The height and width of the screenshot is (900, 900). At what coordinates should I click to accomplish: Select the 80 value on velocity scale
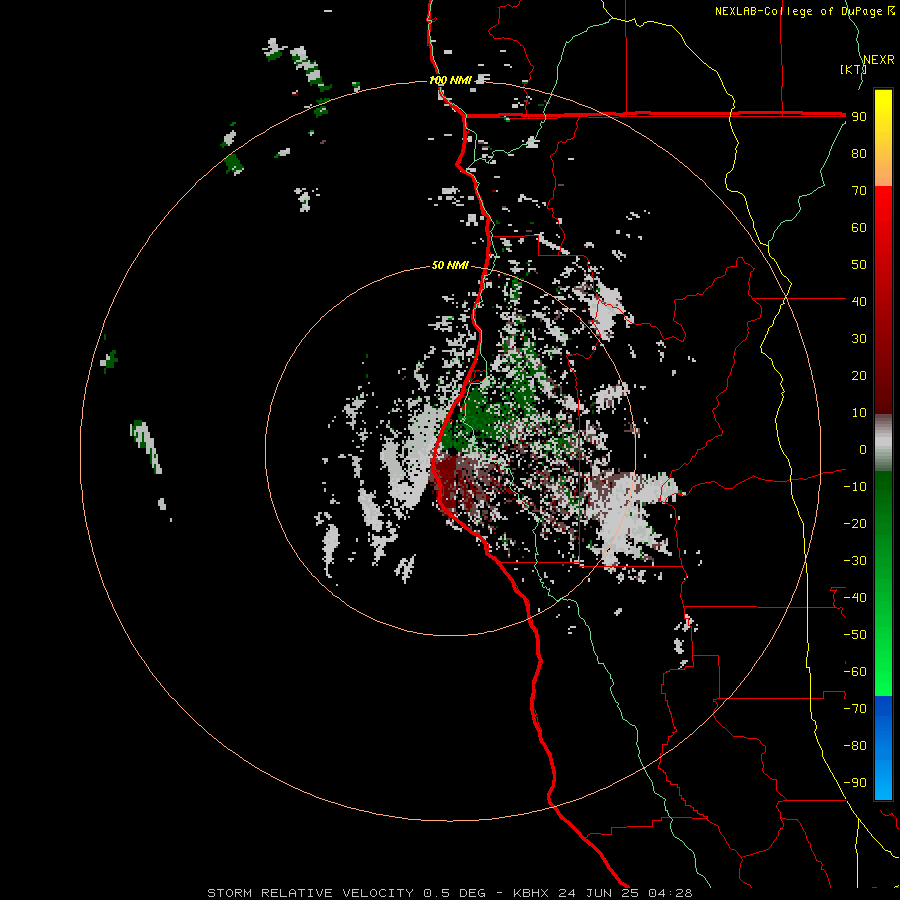(859, 153)
